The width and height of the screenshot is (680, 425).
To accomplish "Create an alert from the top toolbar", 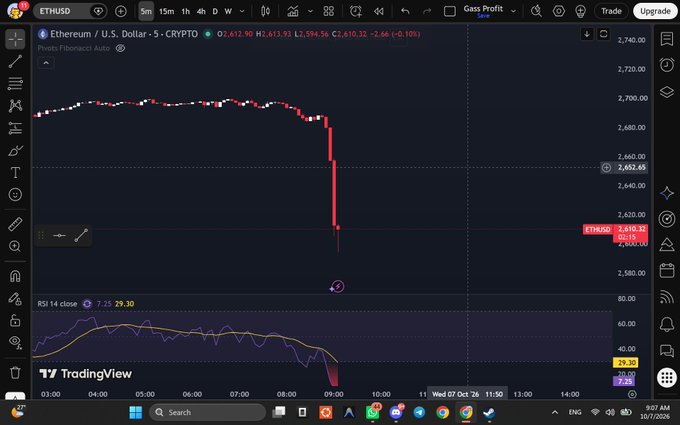I will coord(356,11).
